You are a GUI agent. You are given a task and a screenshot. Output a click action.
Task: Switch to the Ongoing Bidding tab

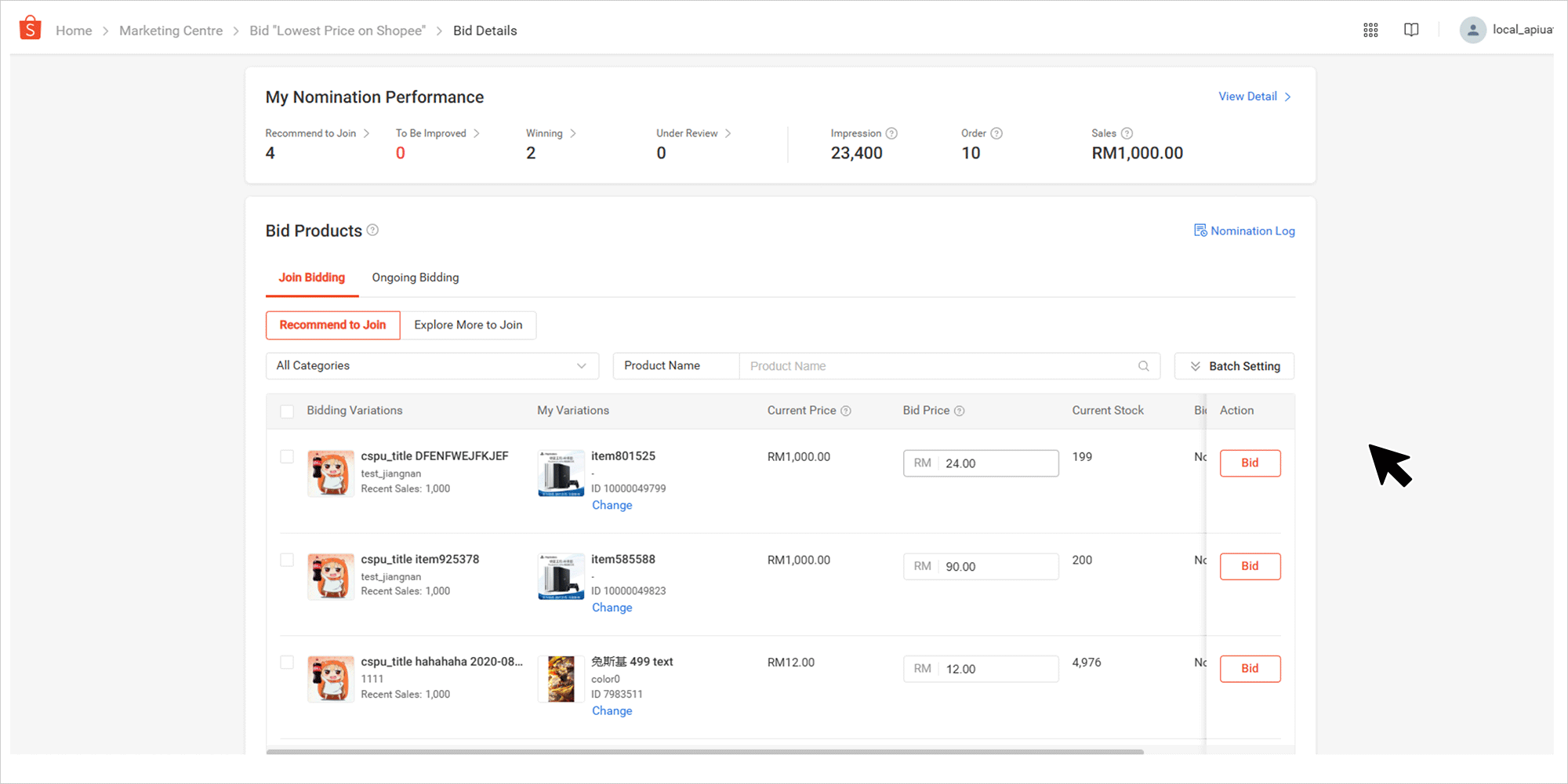tap(415, 277)
